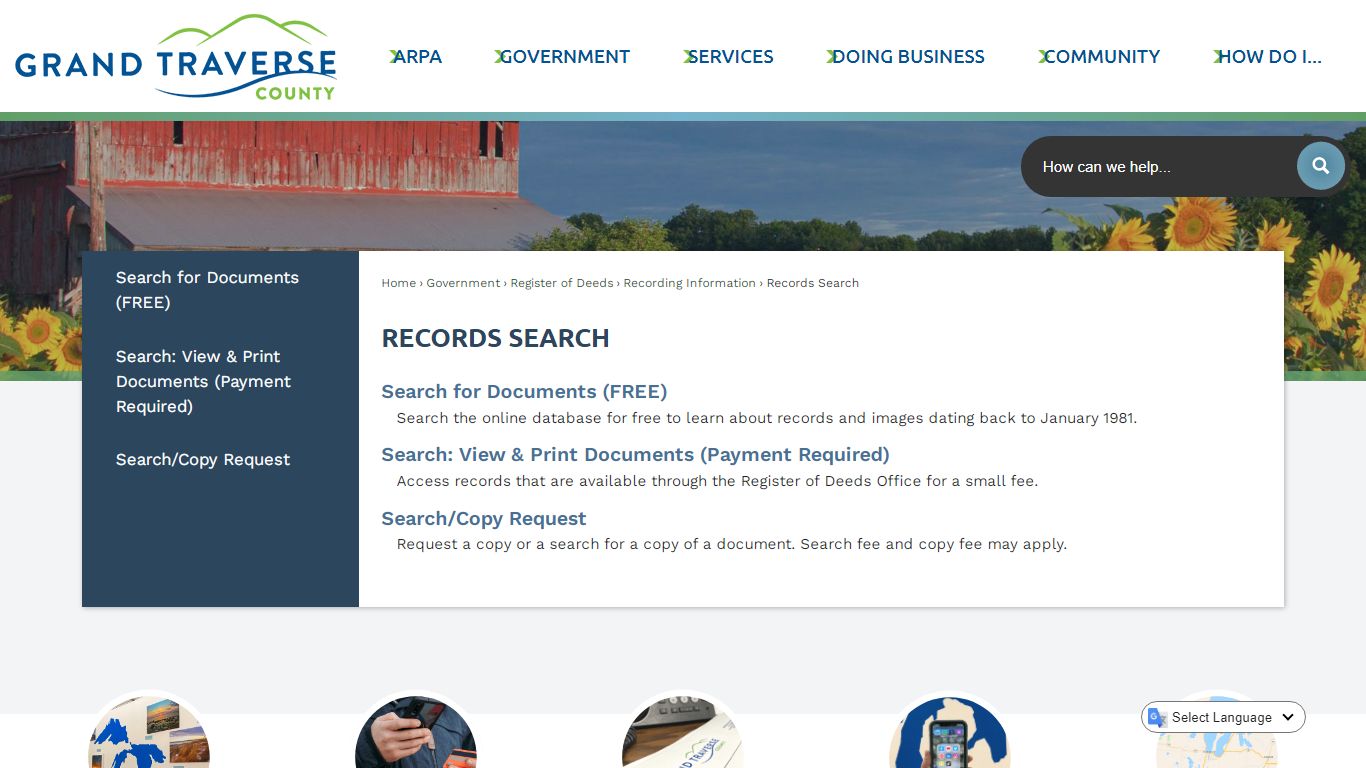Click the 'Request a copy or a search' description

tap(732, 545)
